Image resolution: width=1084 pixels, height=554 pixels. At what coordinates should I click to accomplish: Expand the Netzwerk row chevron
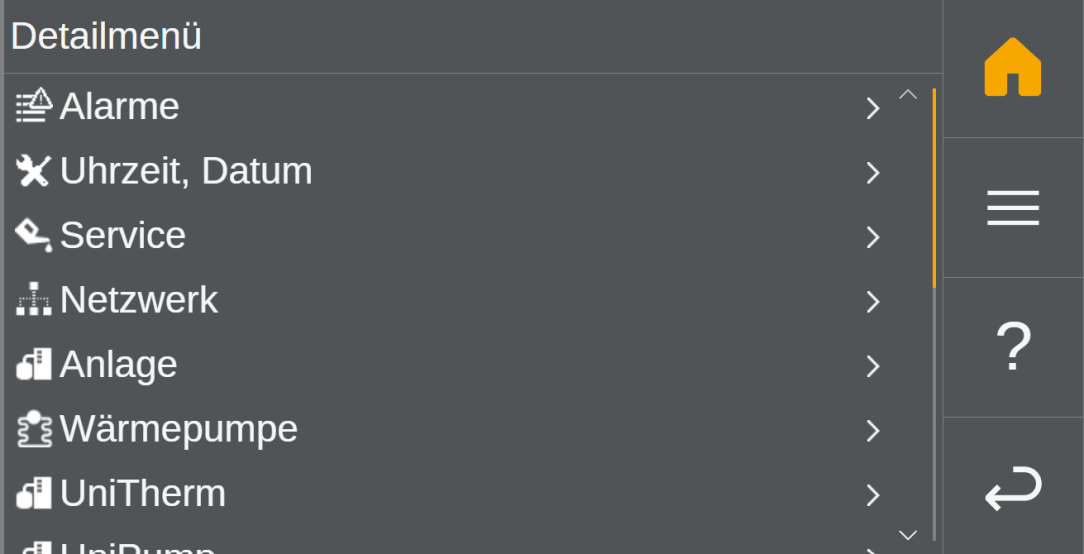click(873, 301)
